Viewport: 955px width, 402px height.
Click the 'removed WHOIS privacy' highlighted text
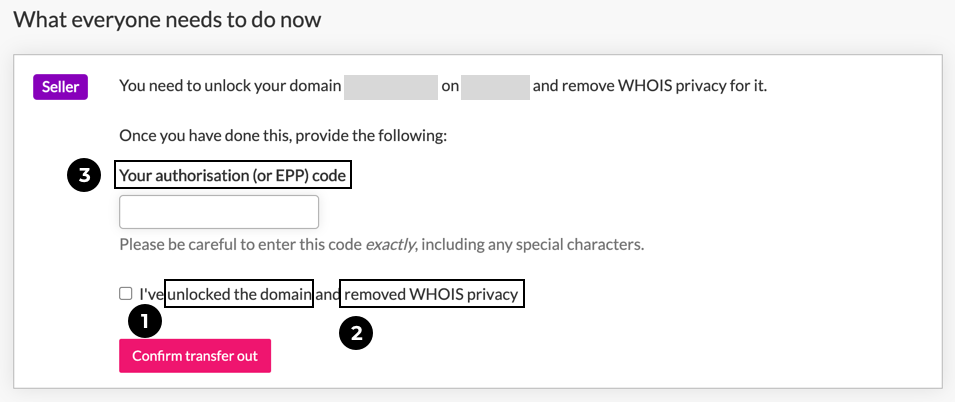(432, 295)
